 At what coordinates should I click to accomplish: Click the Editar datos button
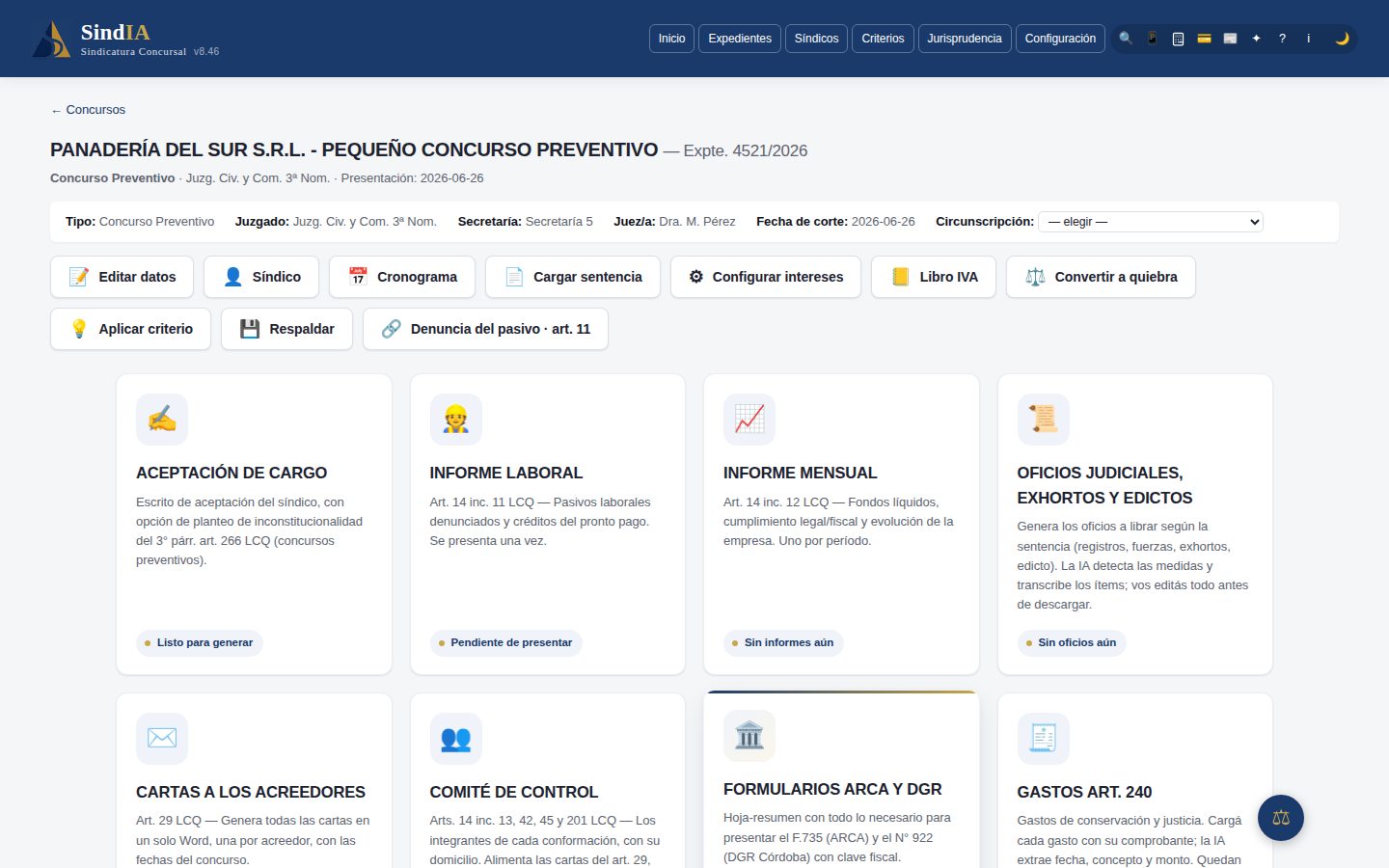(122, 277)
